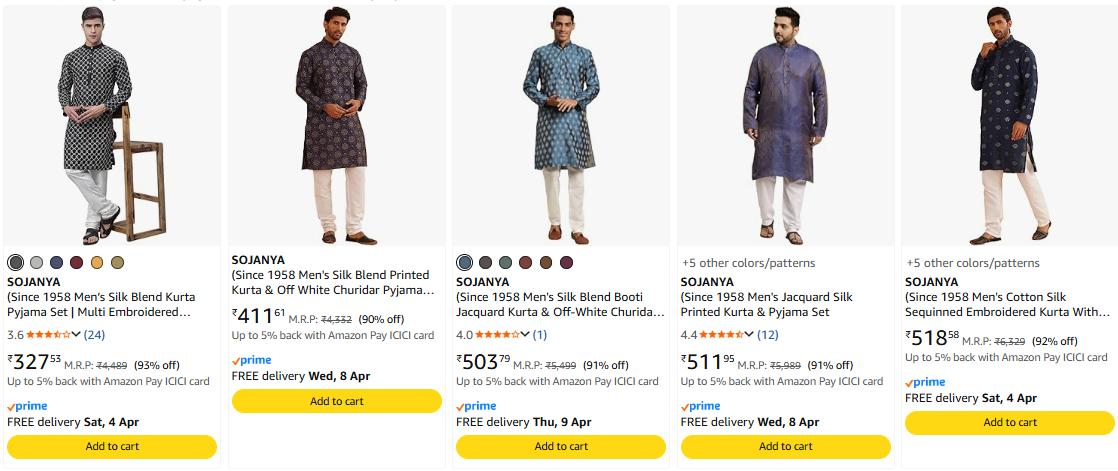1118x471 pixels.
Task: Show +5 other colors for the Jacquard Silk kurta
Action: click(748, 263)
